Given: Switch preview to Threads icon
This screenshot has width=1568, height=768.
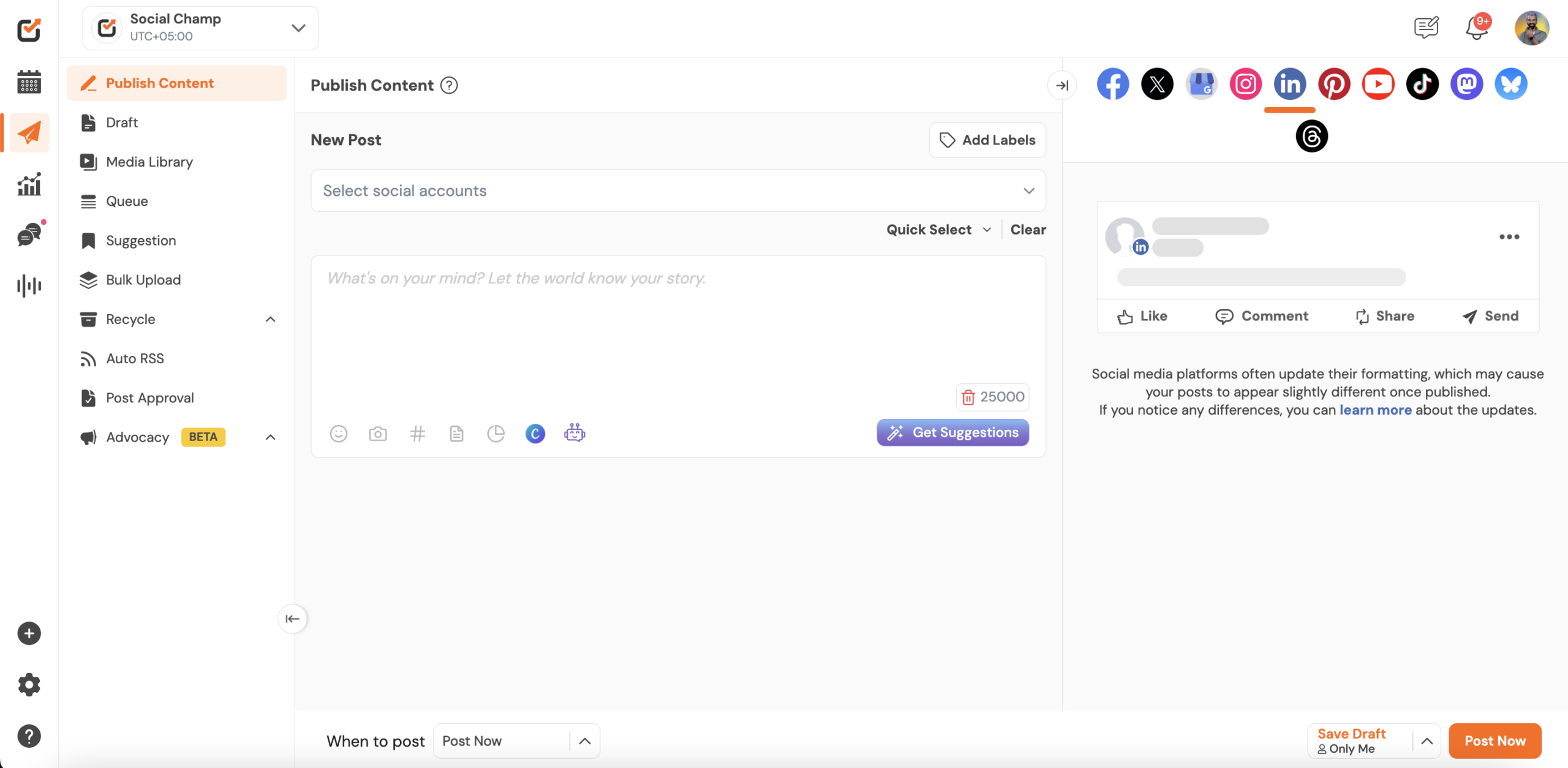Looking at the screenshot, I should (x=1311, y=136).
